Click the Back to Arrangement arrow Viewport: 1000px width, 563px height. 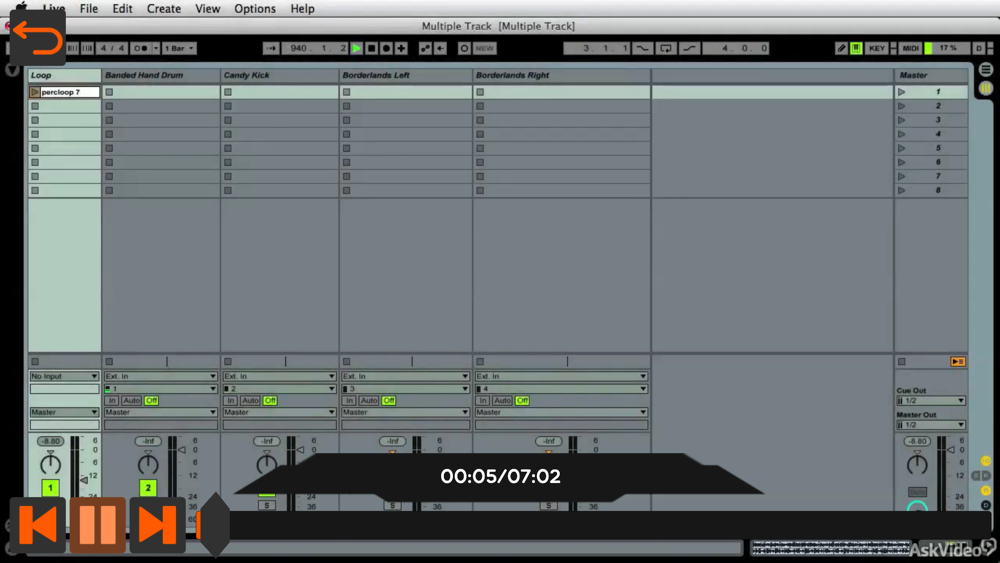[441, 48]
